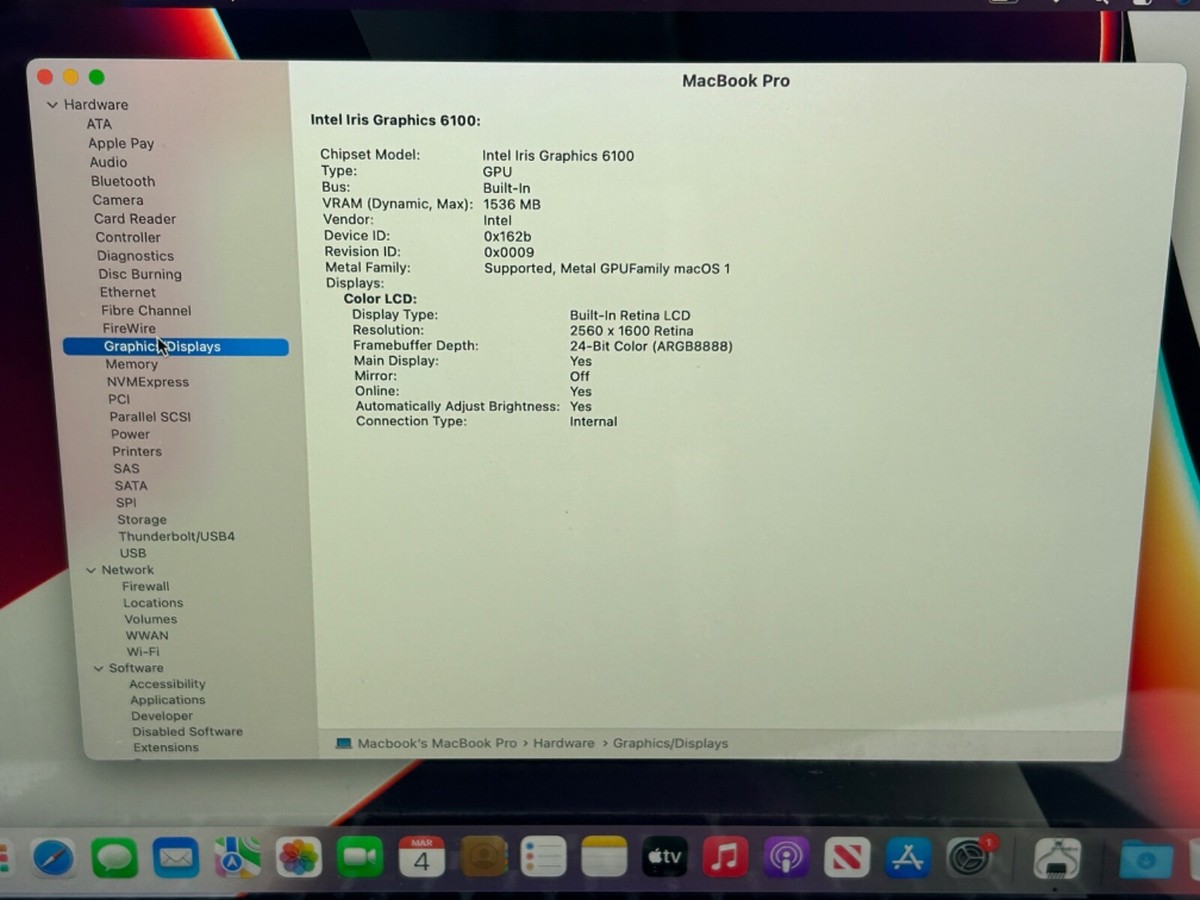1200x900 pixels.
Task: Open the Downloads folder in the Dock
Action: (1146, 860)
